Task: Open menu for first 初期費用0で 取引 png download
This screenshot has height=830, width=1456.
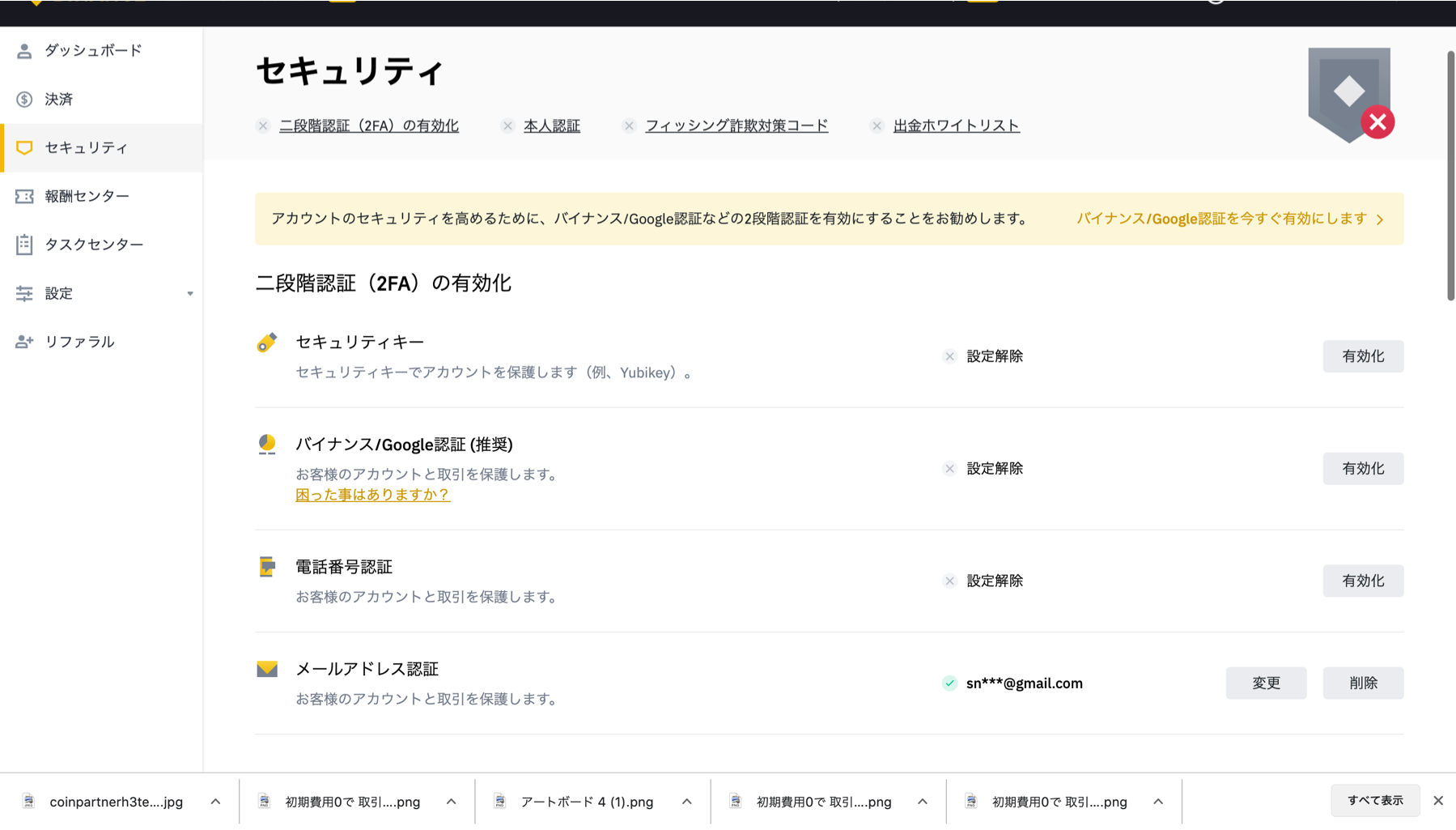Action: (x=451, y=802)
